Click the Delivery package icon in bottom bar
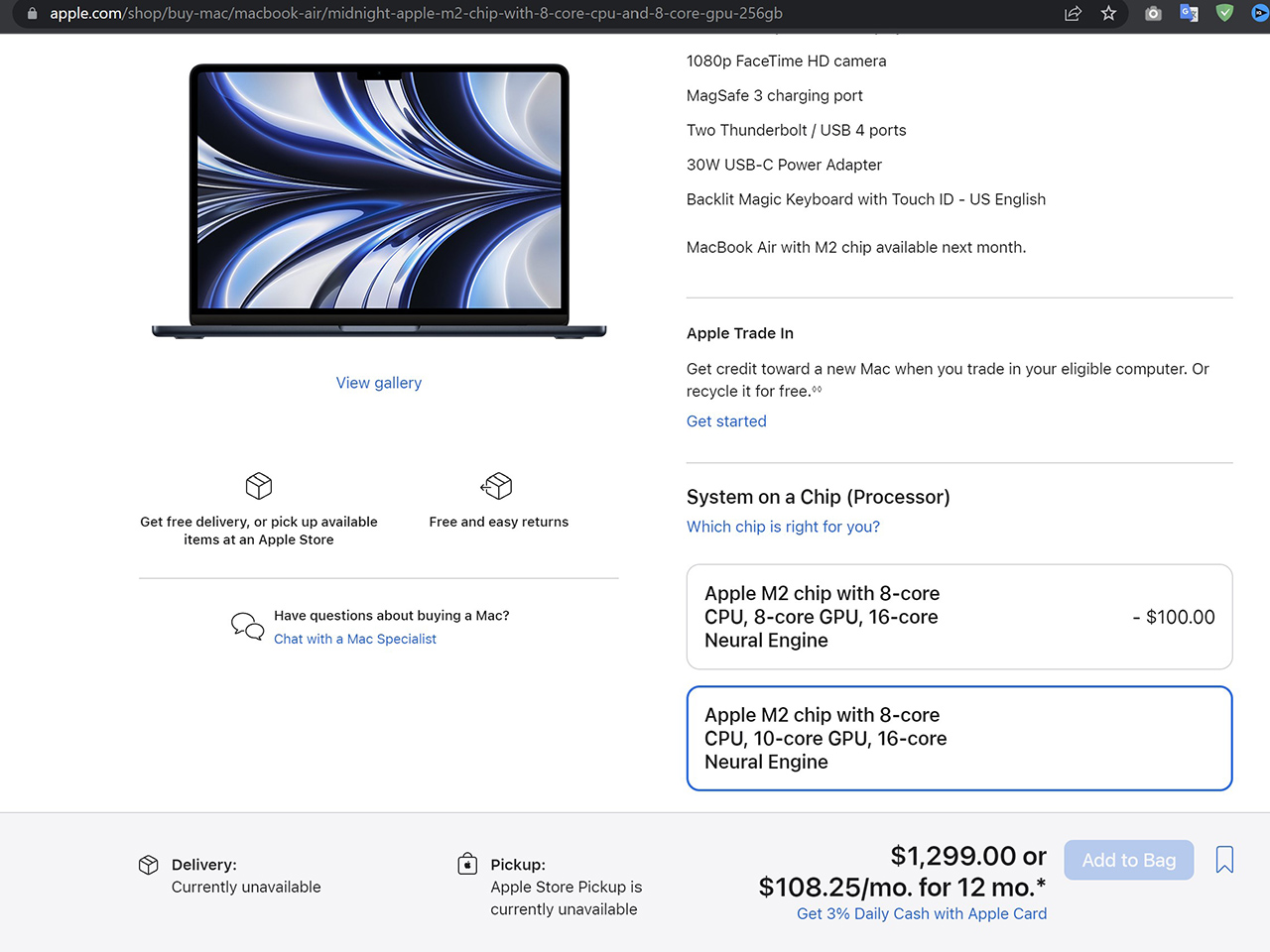Screen dimensions: 1270x952 point(149,865)
